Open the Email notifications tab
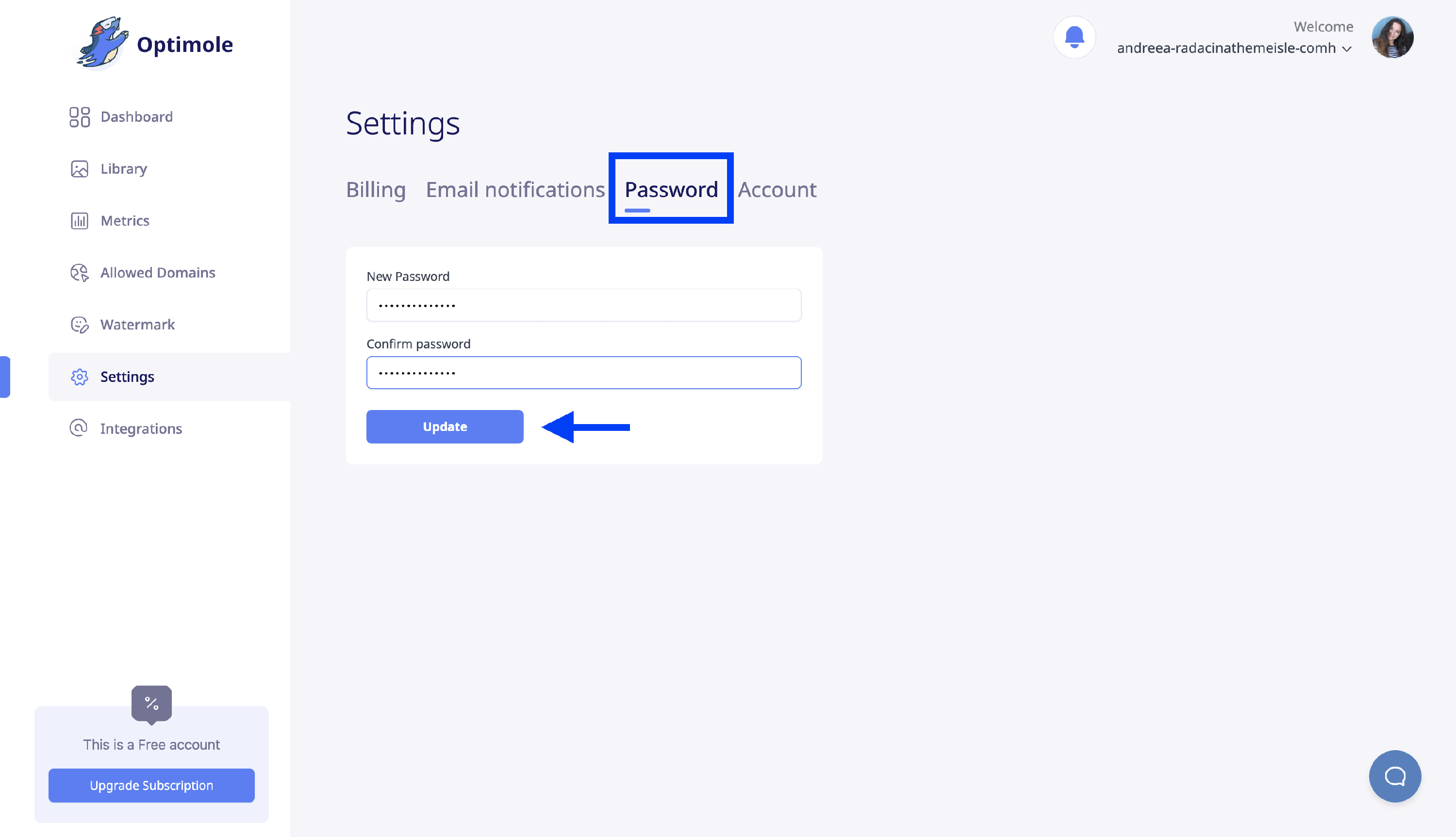The height and width of the screenshot is (837, 1456). 515,190
